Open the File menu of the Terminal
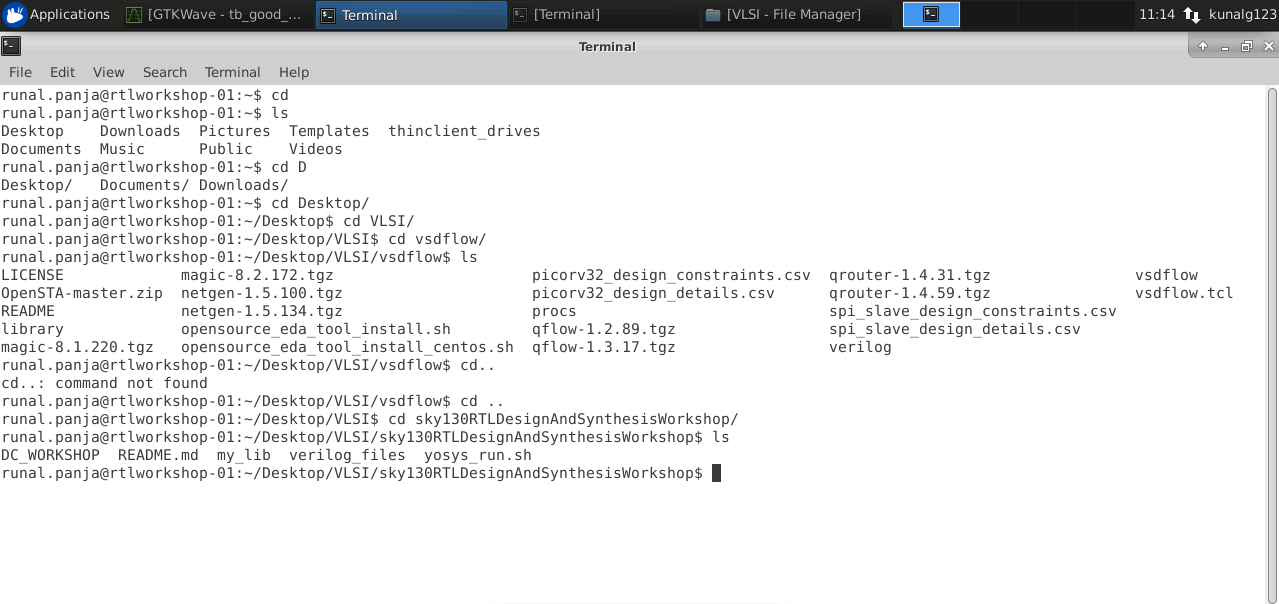1279x604 pixels. [19, 72]
